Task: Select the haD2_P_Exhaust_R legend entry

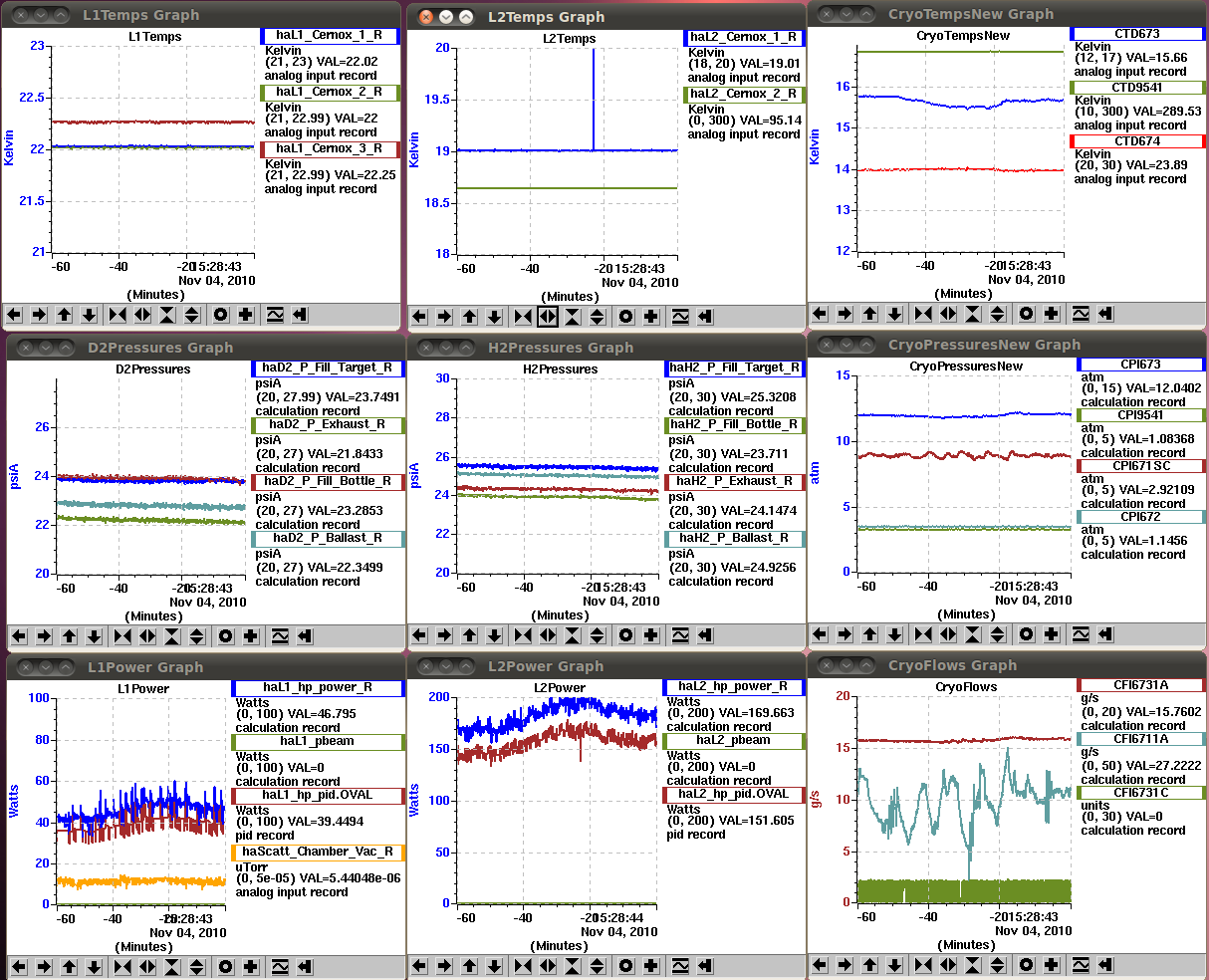Action: coord(329,425)
